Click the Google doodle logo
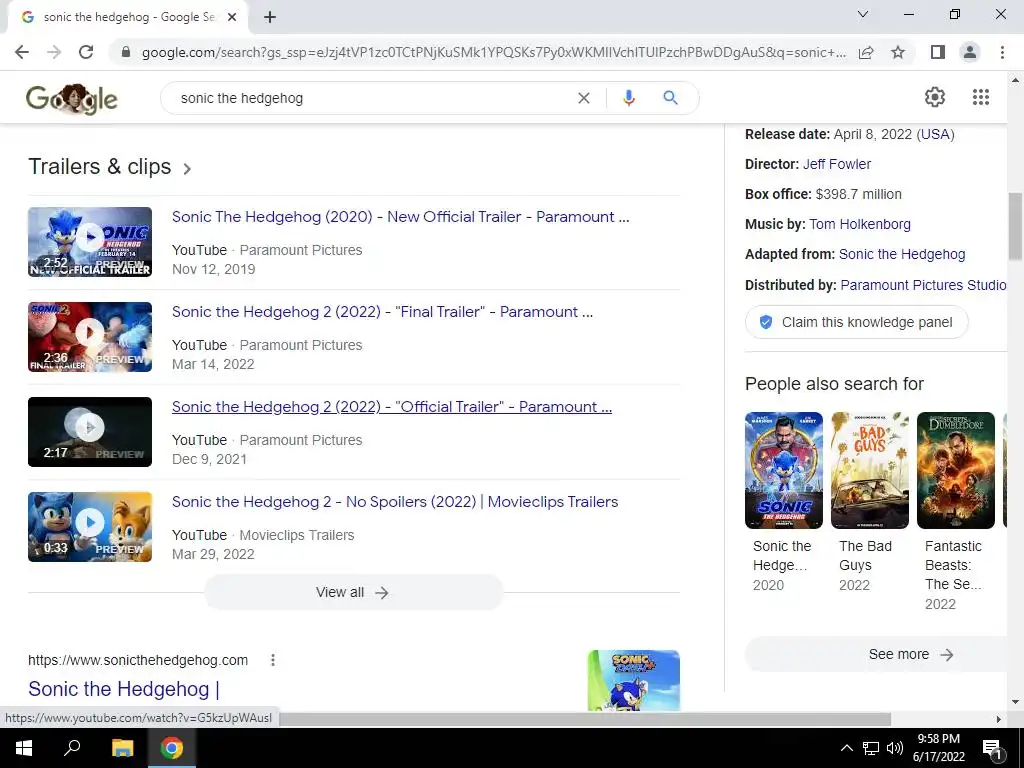Screen dimensions: 1024x768 (x=72, y=99)
